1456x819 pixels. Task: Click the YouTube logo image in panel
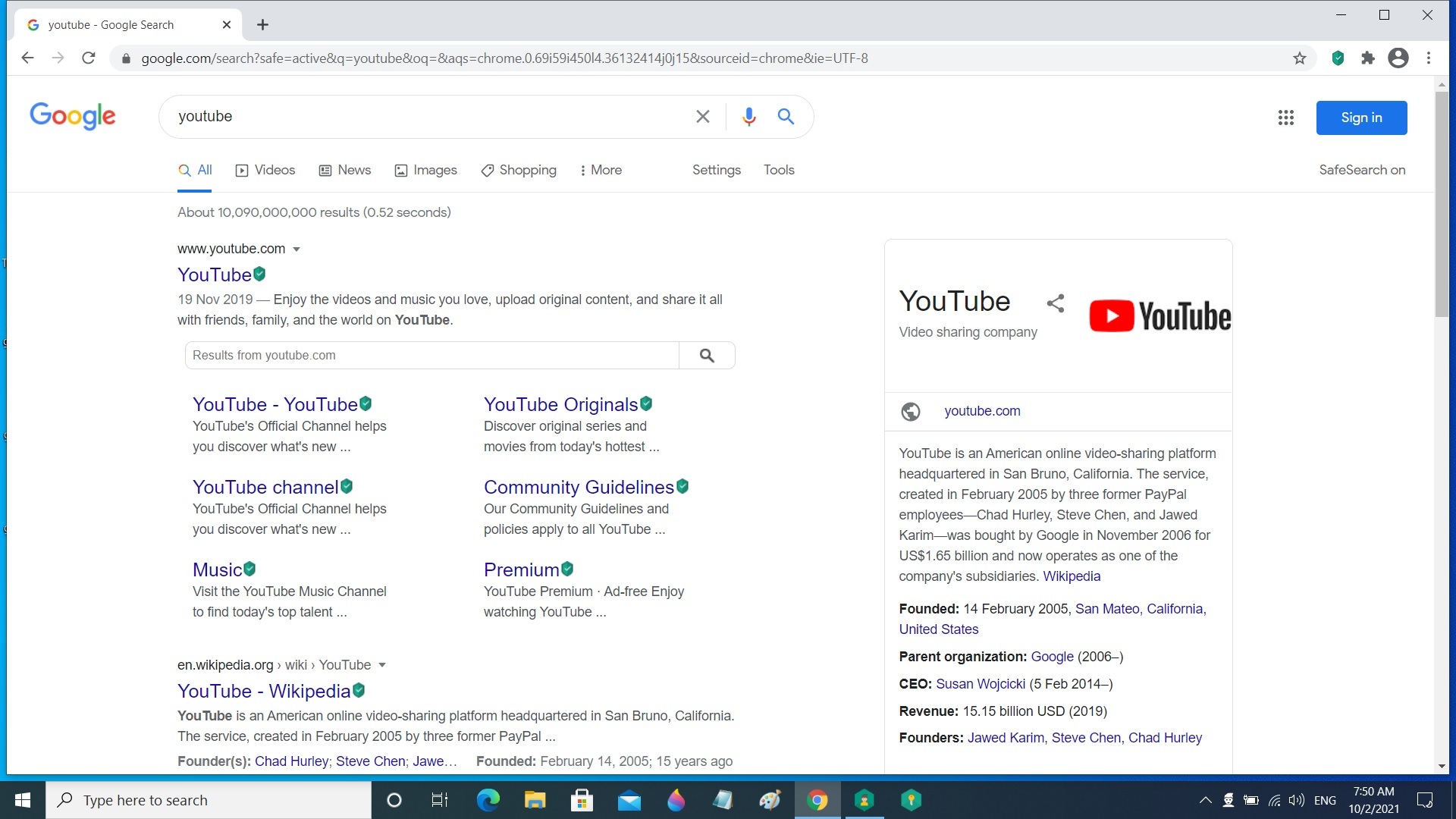click(x=1160, y=316)
